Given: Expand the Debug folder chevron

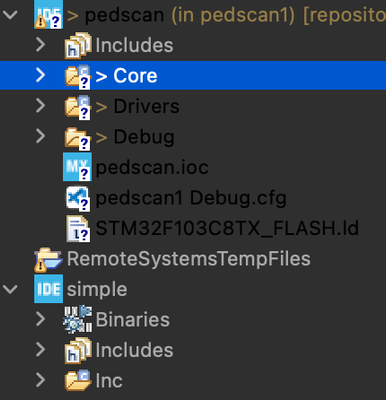Looking at the screenshot, I should pos(40,136).
